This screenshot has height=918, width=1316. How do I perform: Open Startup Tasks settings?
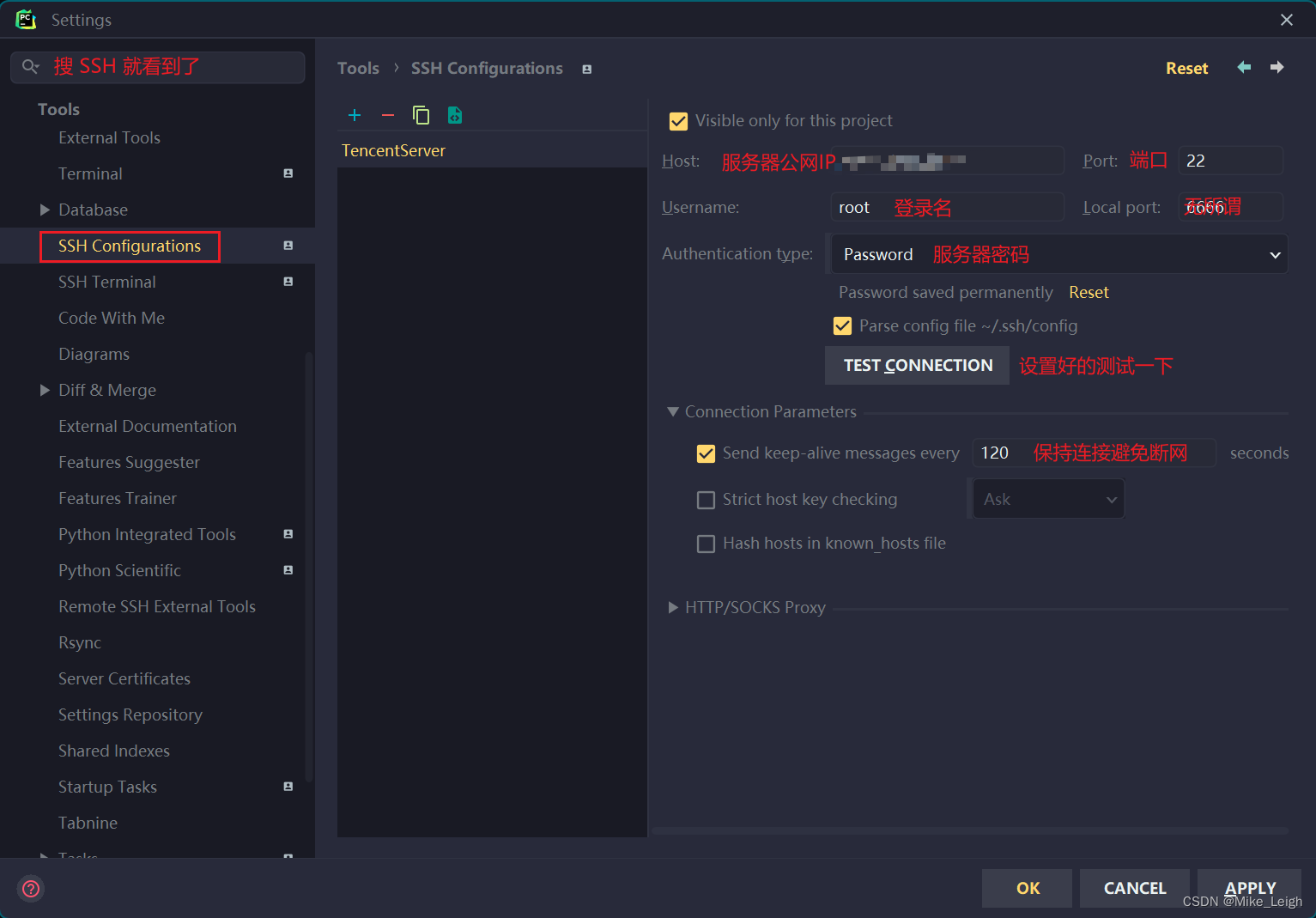tap(107, 787)
